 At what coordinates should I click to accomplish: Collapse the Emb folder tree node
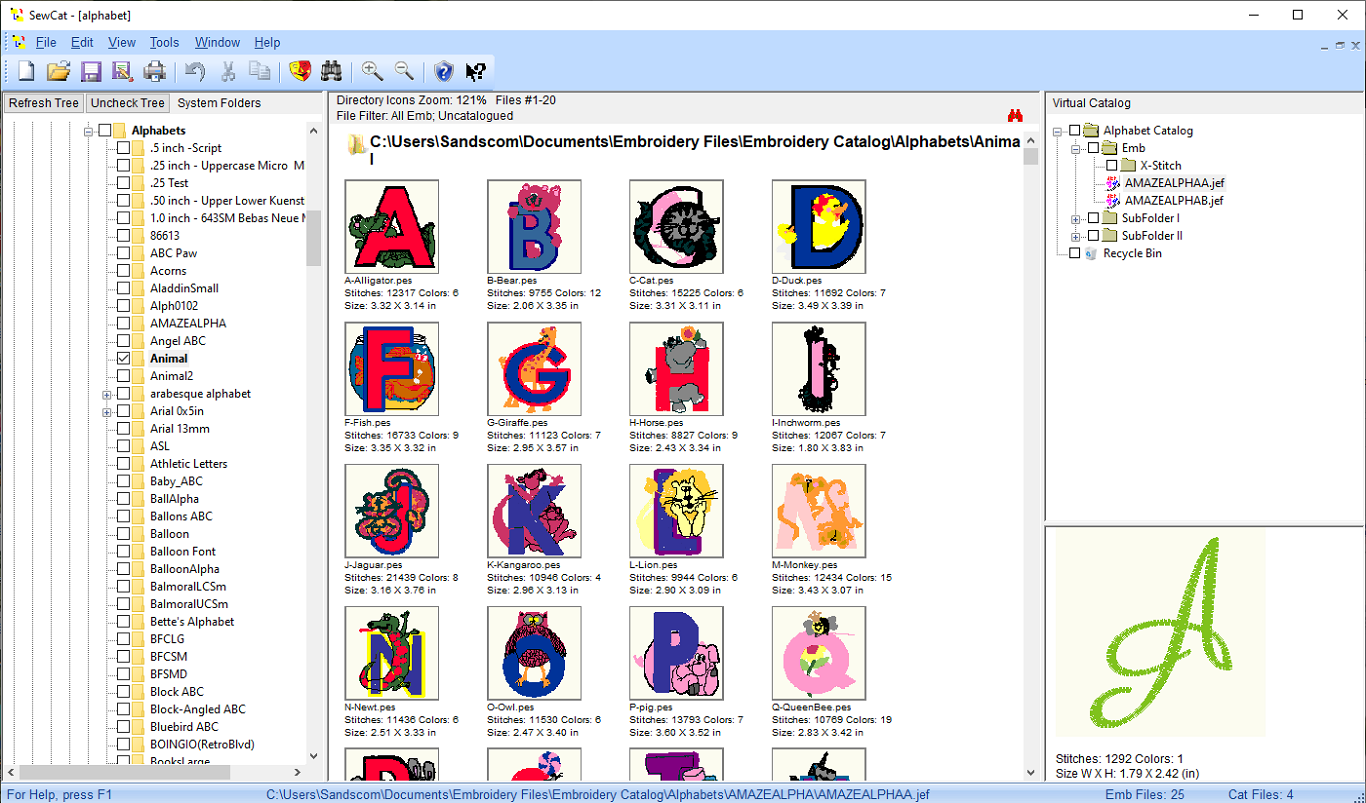[1078, 148]
